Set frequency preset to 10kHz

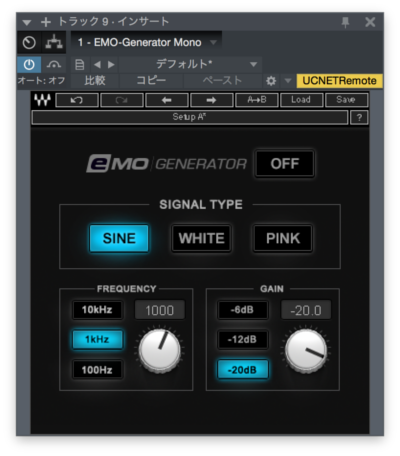tap(97, 310)
